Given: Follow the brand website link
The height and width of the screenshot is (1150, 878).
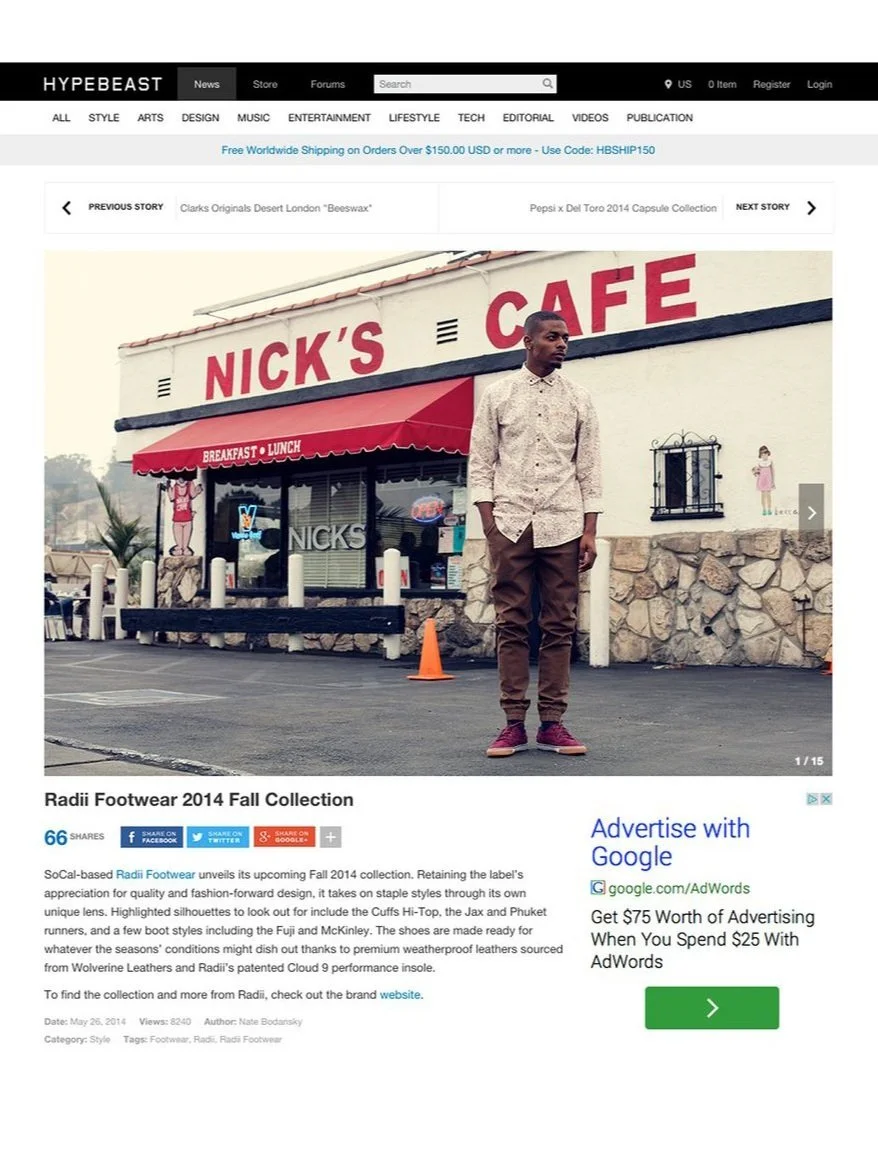Looking at the screenshot, I should [400, 995].
